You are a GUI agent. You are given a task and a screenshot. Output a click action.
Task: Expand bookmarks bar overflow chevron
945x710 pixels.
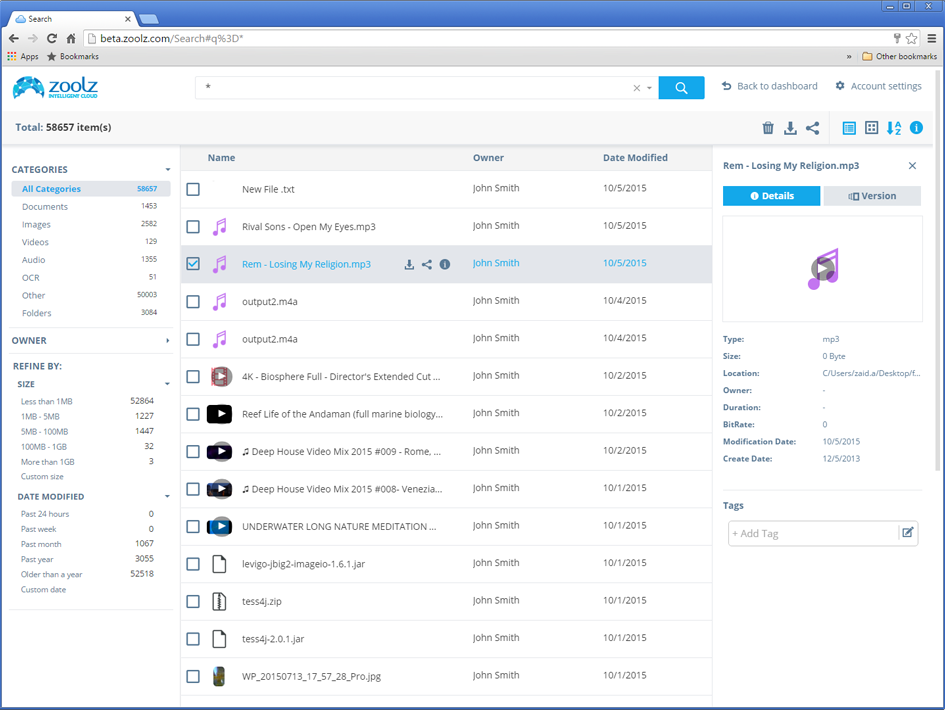[849, 57]
